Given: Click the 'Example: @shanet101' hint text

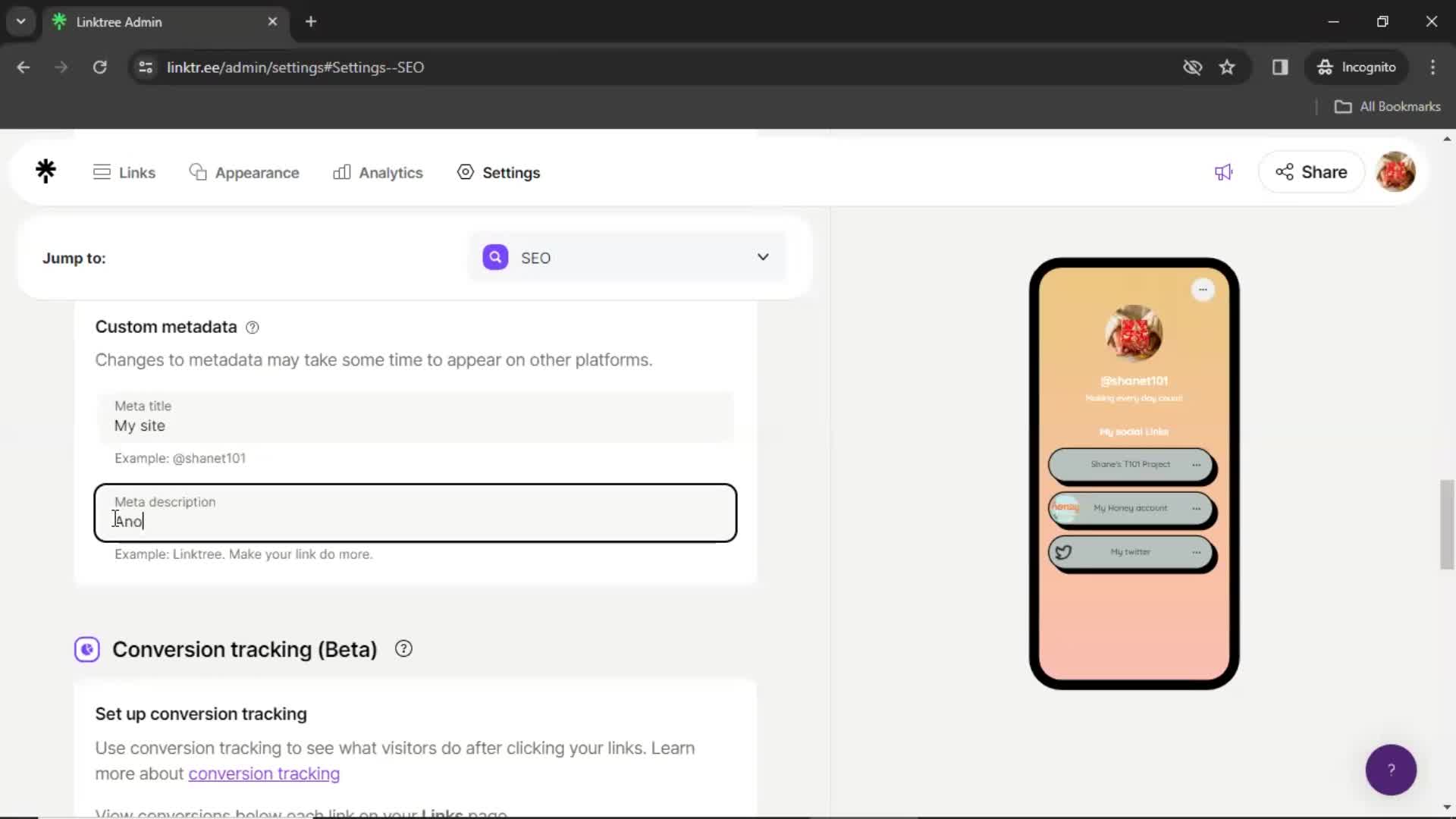Looking at the screenshot, I should [180, 458].
